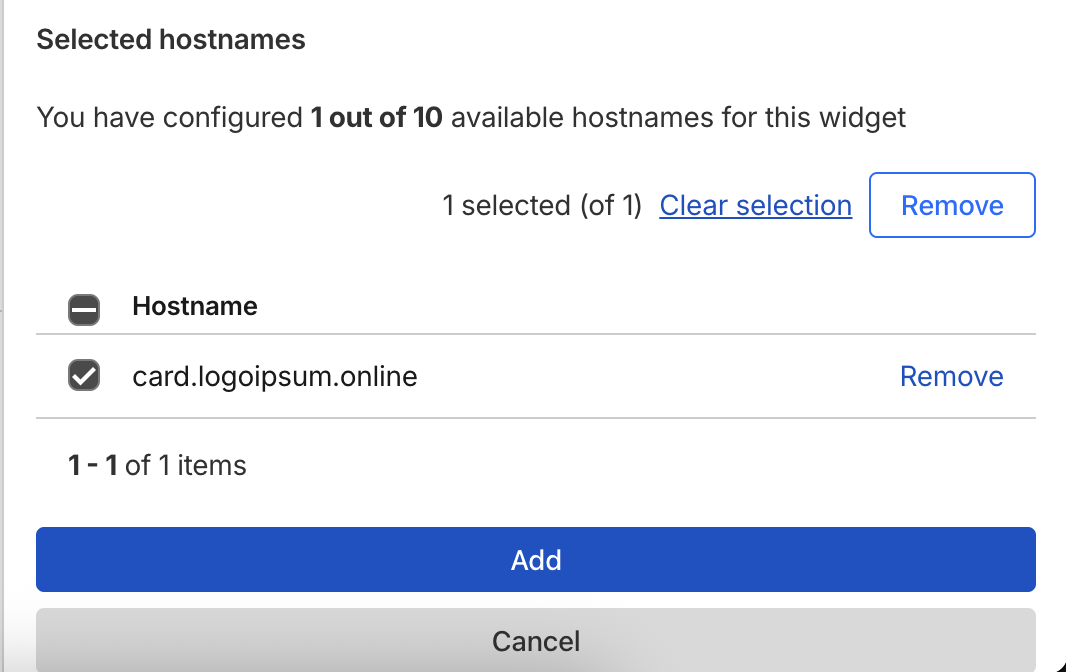
Task: Click the Clear selection link
Action: 755,206
